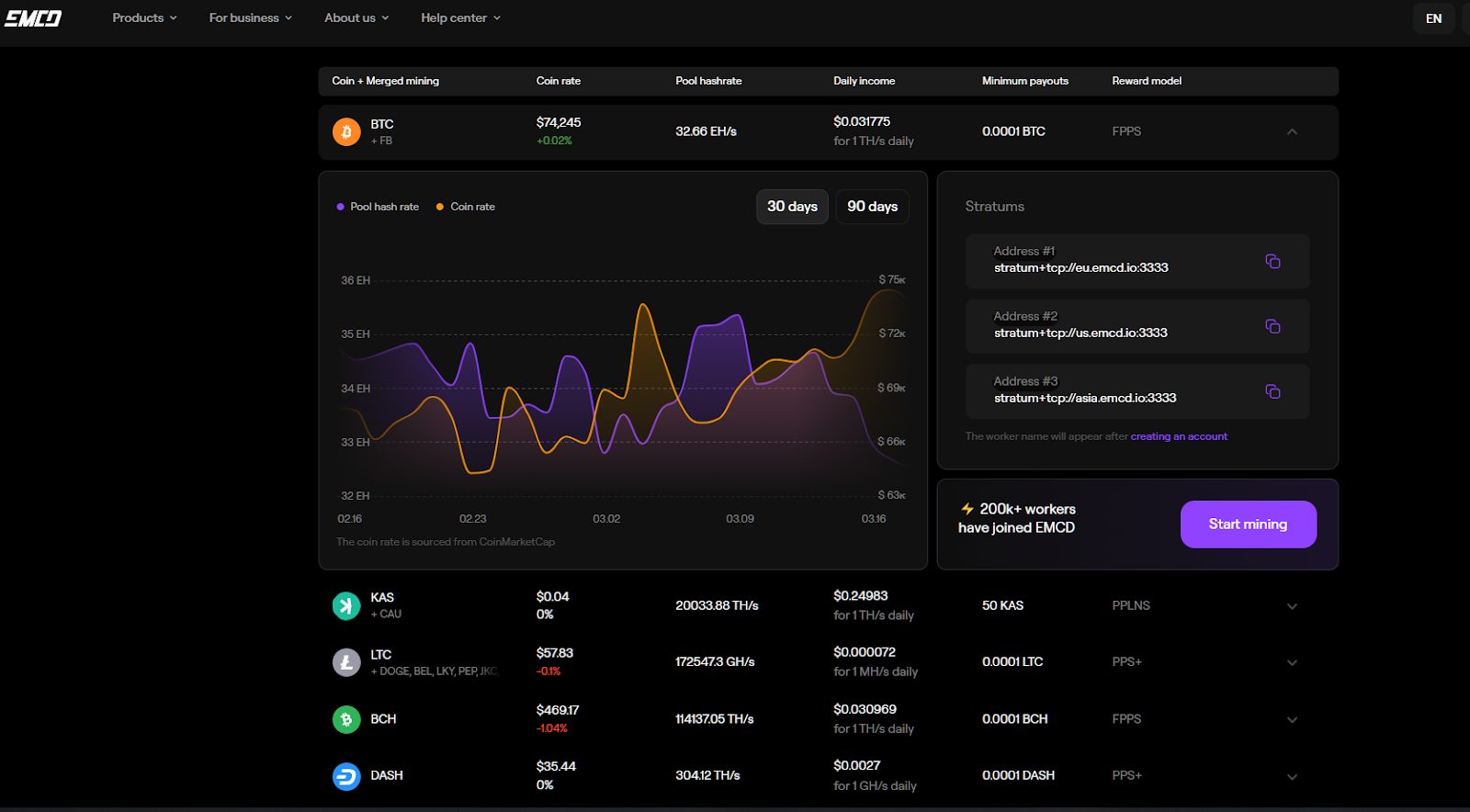Switch chart range to 30 days
Image resolution: width=1470 pixels, height=812 pixels.
792,207
